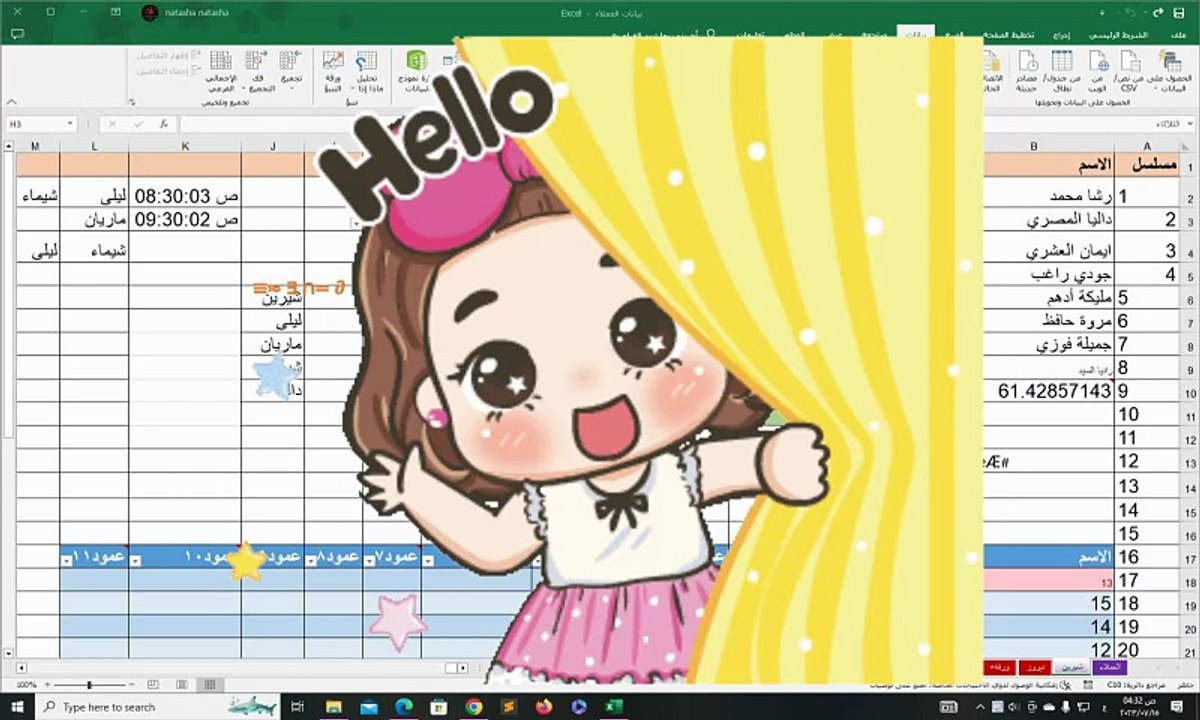Open the Name Box dropdown showing H3
1200x720 pixels.
70,124
